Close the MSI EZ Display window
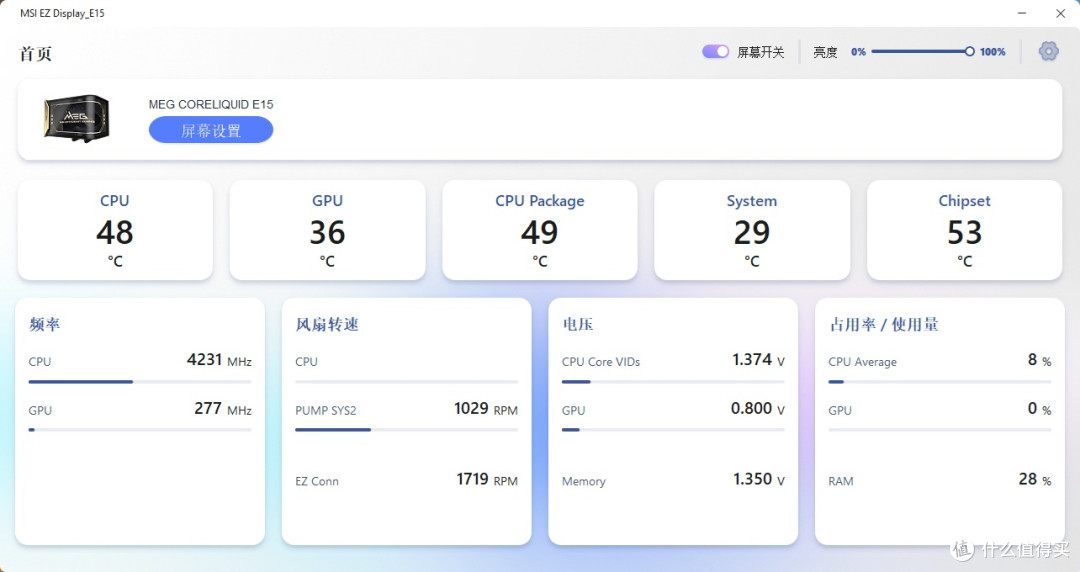This screenshot has width=1080, height=572. [1061, 13]
